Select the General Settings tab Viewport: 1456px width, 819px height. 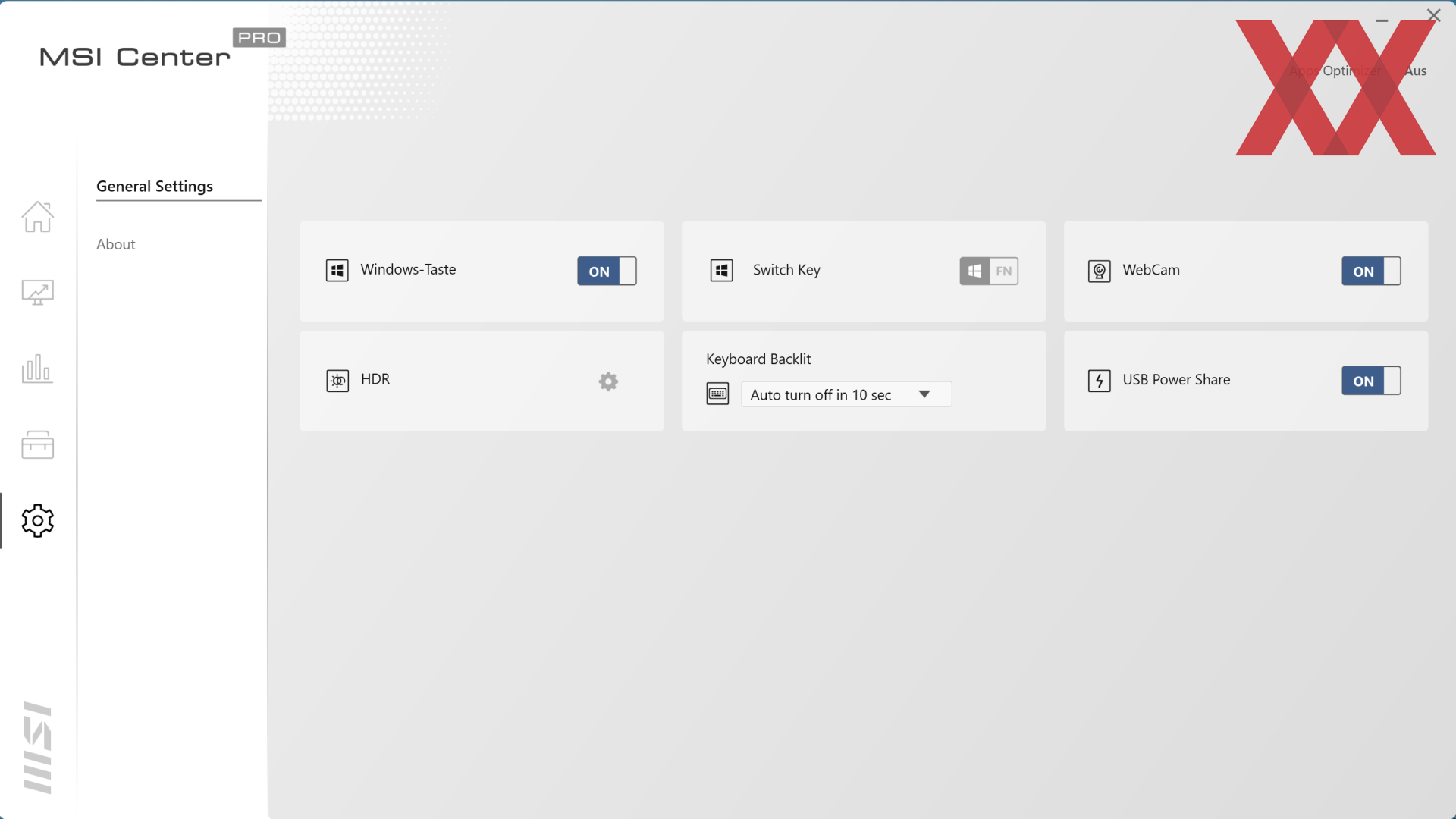coord(155,187)
